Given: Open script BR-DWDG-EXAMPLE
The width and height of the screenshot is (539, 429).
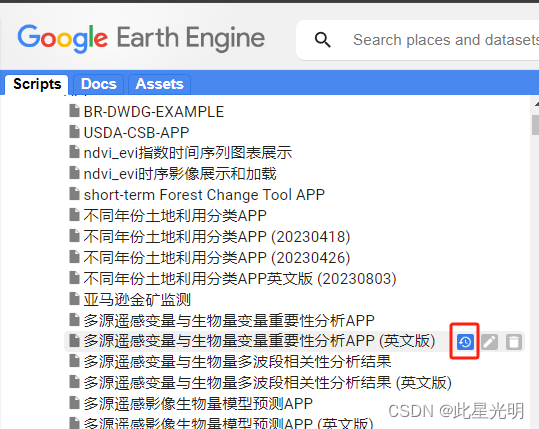Looking at the screenshot, I should [x=154, y=112].
